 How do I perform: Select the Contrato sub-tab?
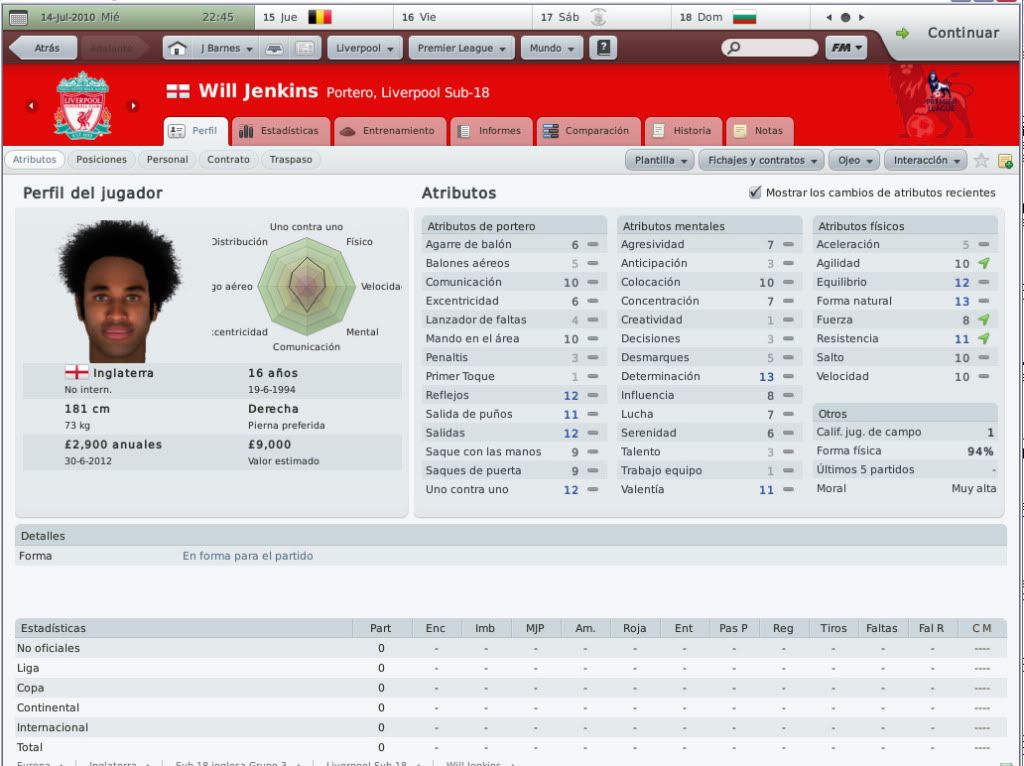228,159
